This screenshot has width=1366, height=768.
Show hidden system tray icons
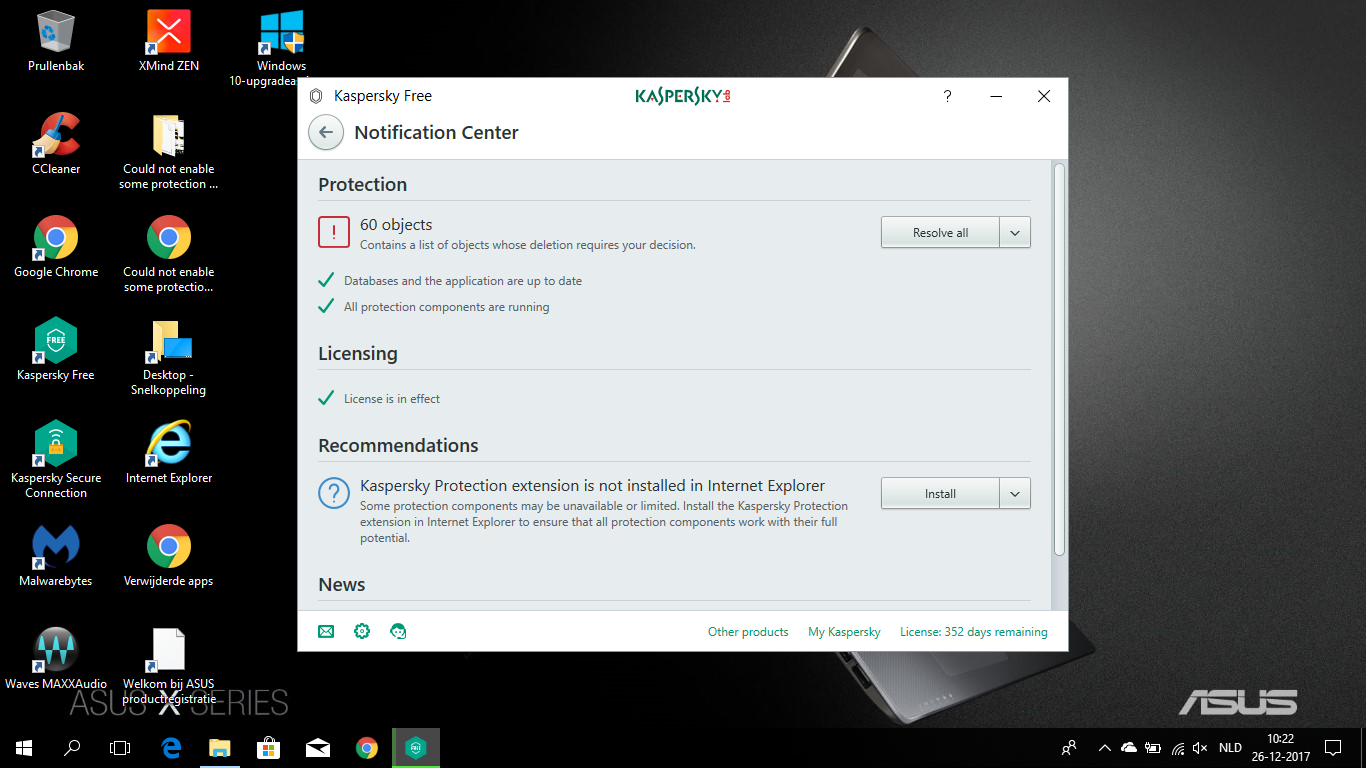tap(1104, 747)
